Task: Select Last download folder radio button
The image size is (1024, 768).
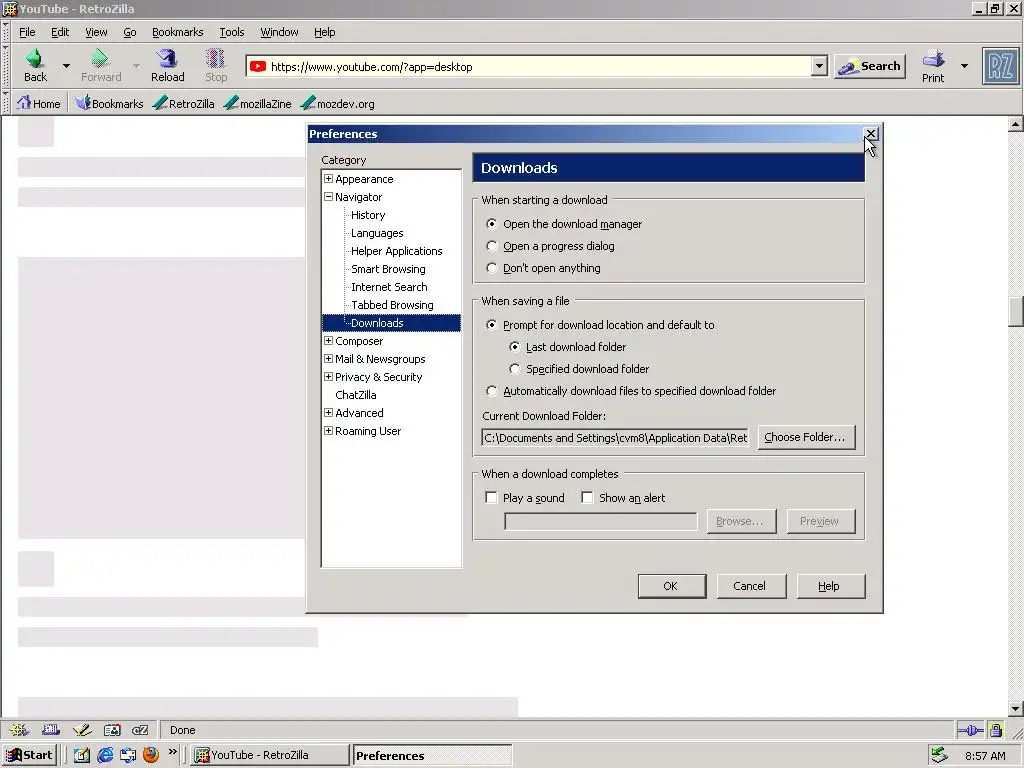Action: [515, 347]
